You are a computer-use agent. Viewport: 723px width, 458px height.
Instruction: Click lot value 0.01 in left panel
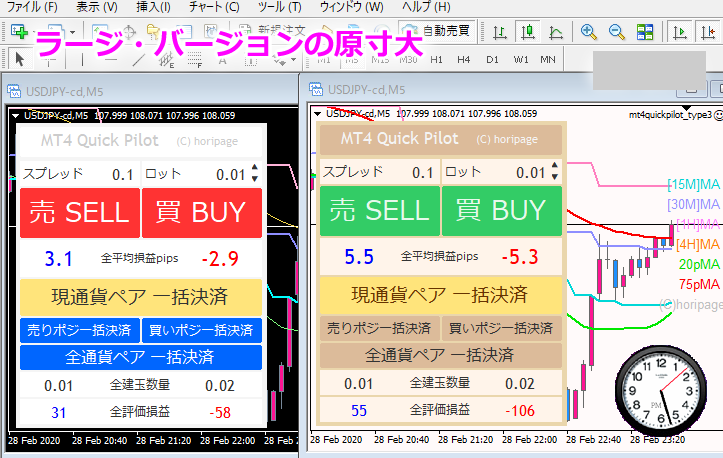tap(231, 175)
